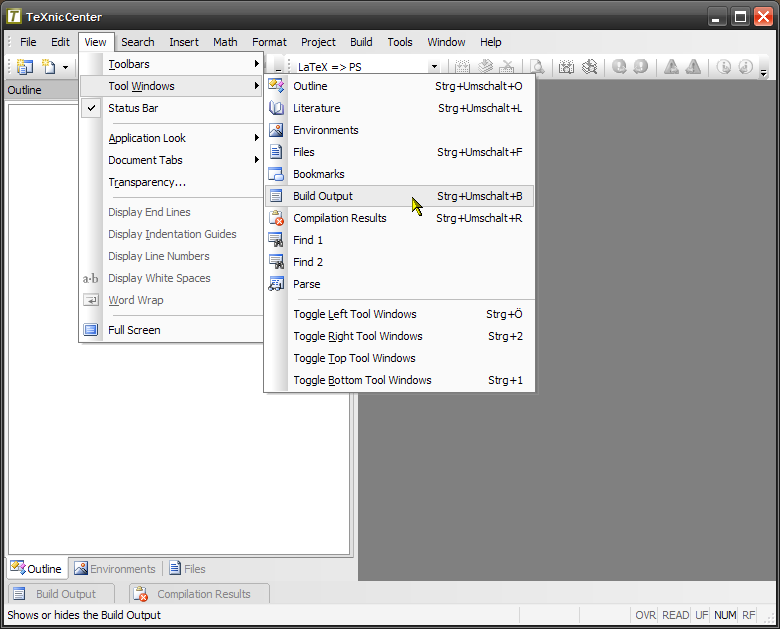Screen dimensions: 780x629
Task: Click the new project toolbar icon
Action: point(24,66)
